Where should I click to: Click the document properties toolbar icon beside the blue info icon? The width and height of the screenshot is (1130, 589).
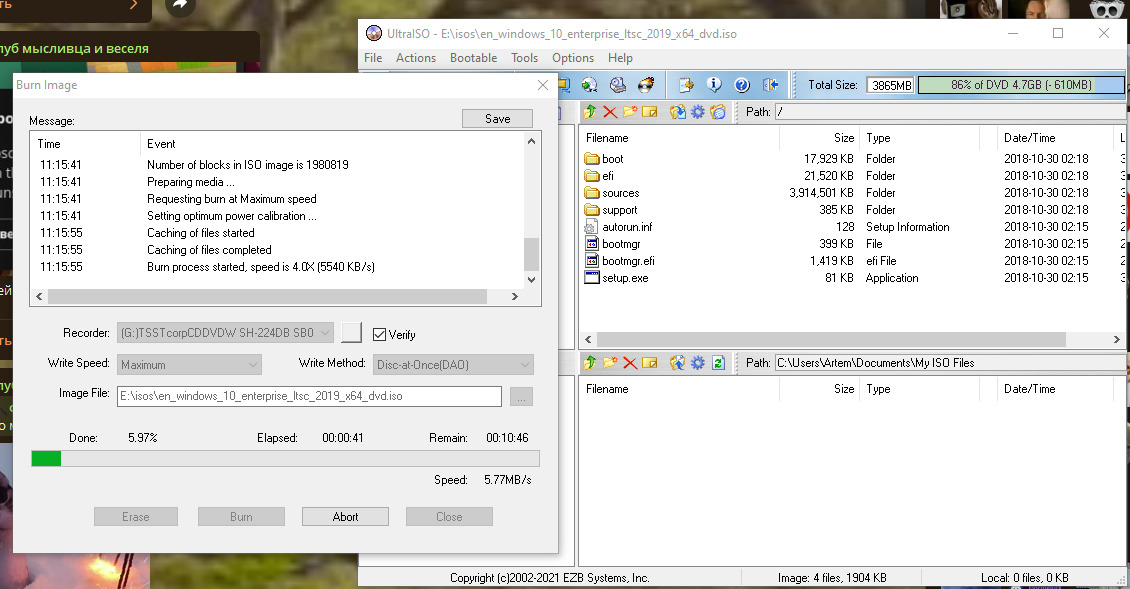point(685,85)
